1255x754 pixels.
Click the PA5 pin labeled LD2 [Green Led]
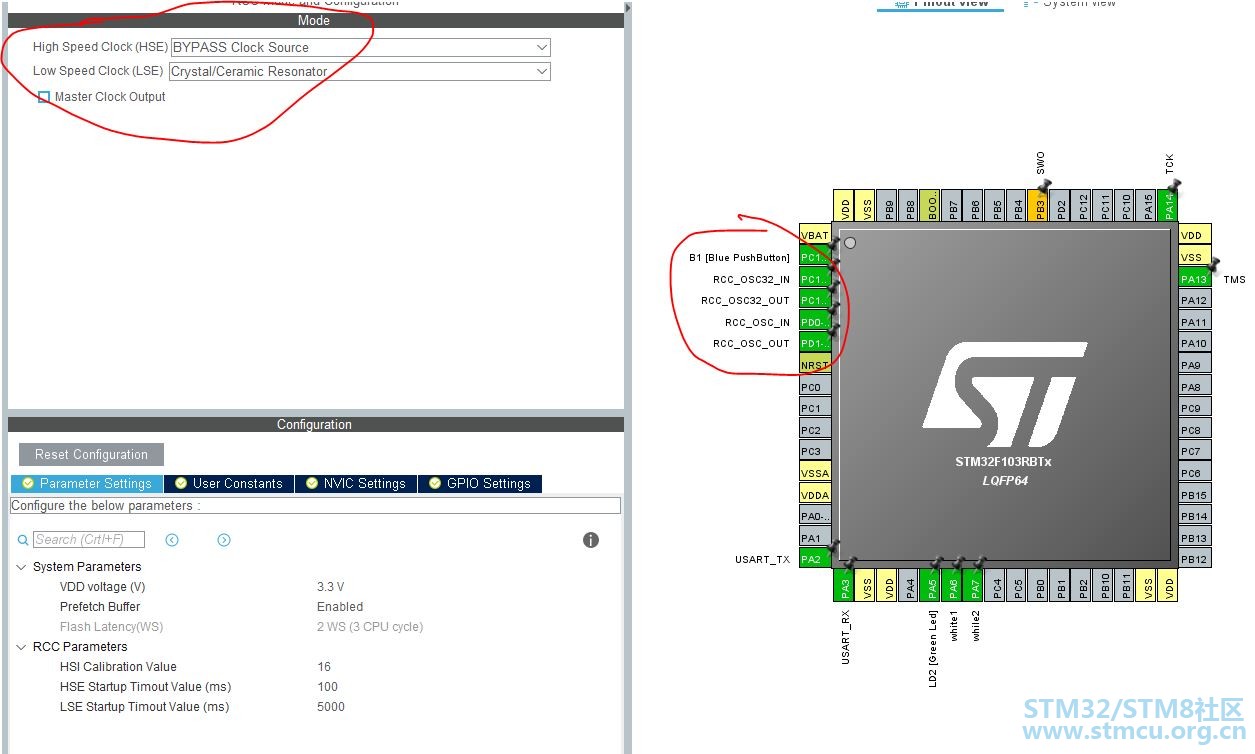pyautogui.click(x=931, y=585)
